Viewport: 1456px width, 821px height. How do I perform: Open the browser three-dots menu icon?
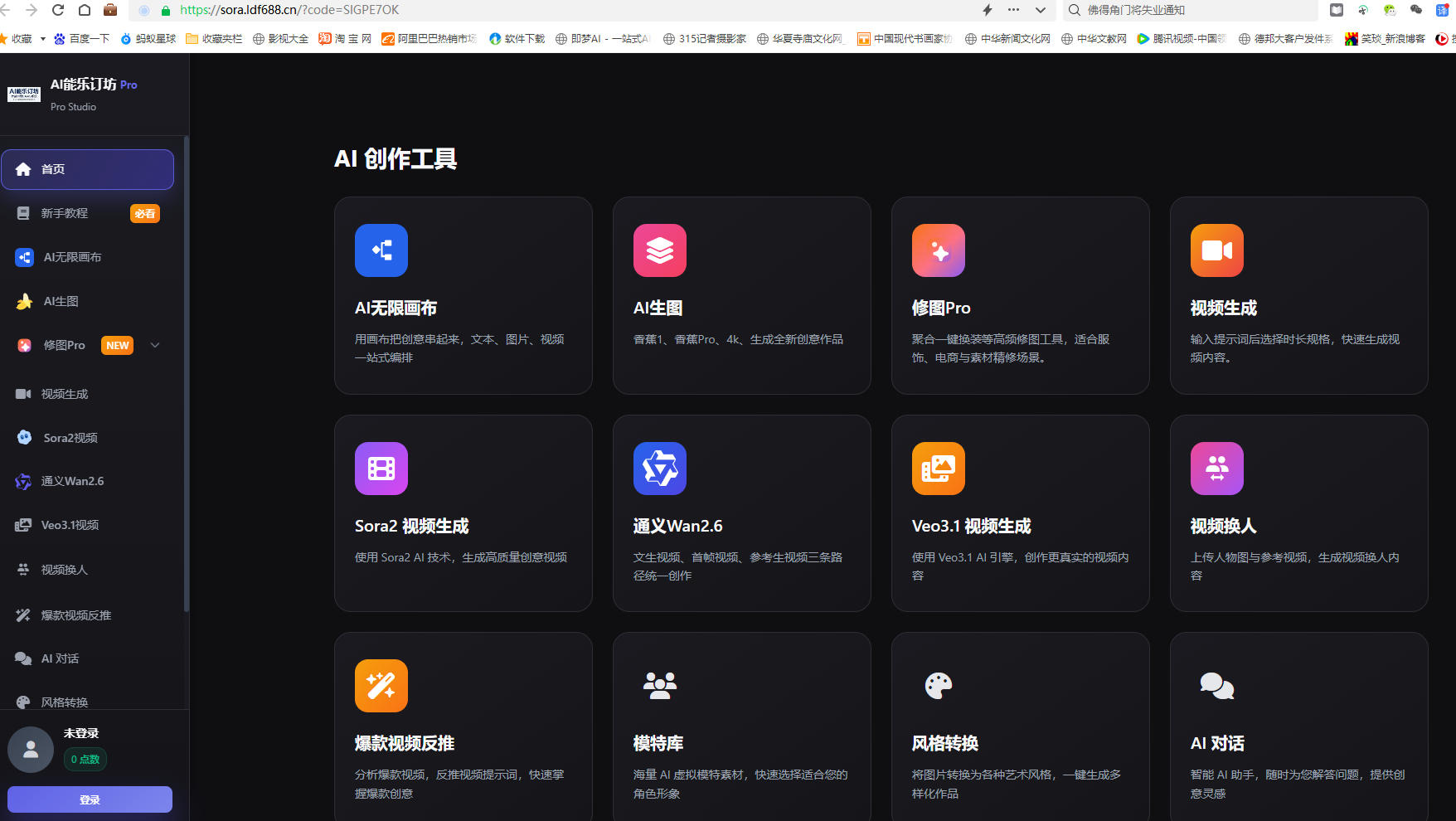(1013, 10)
